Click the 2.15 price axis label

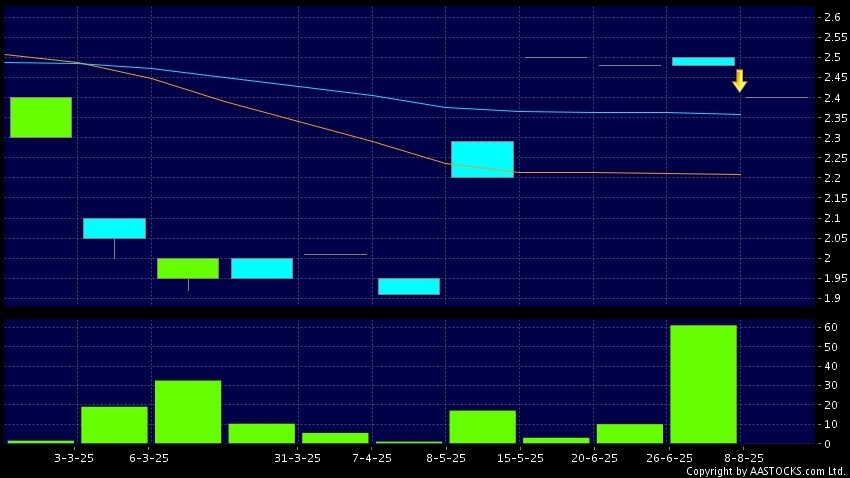click(835, 198)
